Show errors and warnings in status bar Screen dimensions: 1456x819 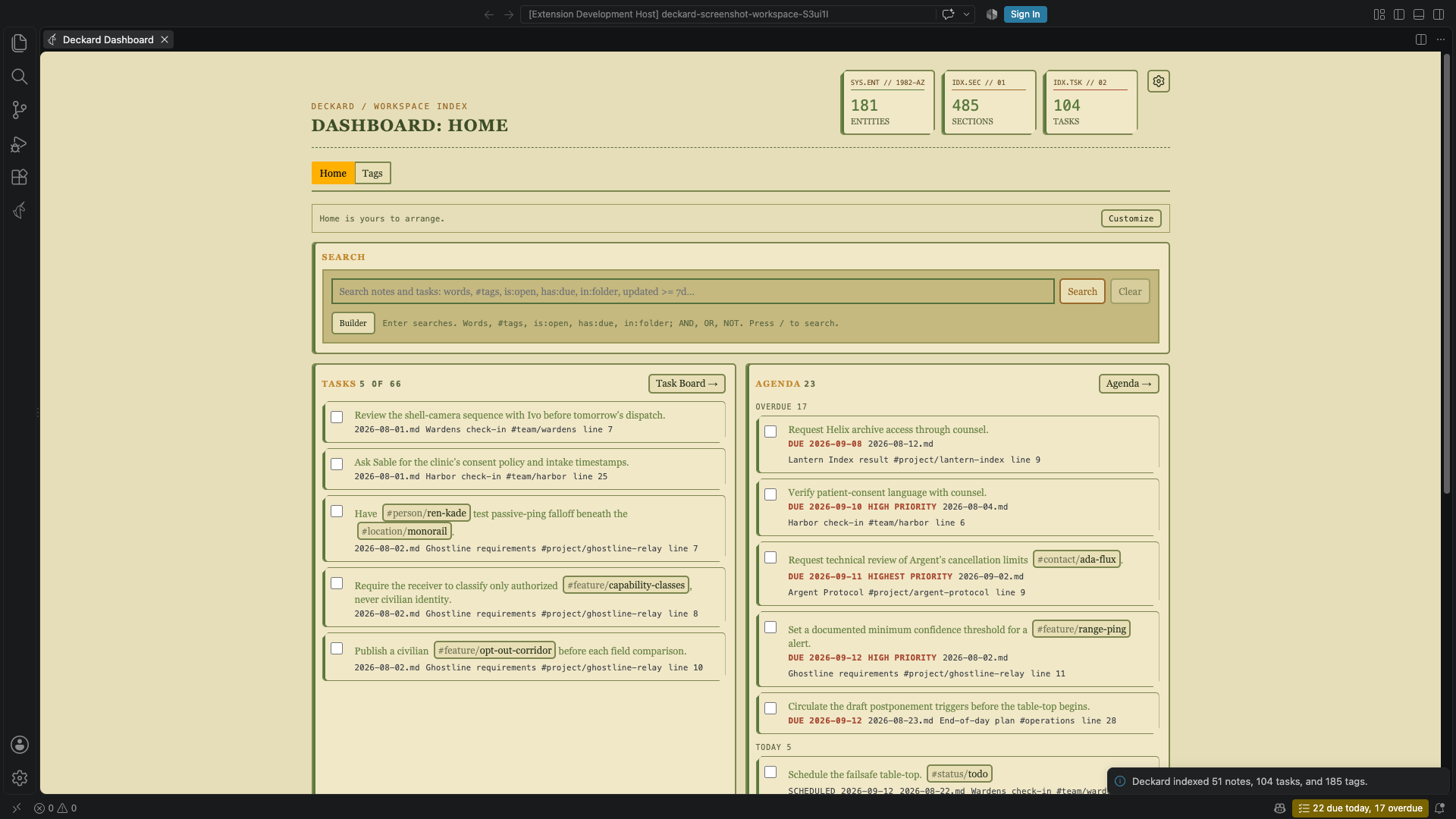[55, 808]
